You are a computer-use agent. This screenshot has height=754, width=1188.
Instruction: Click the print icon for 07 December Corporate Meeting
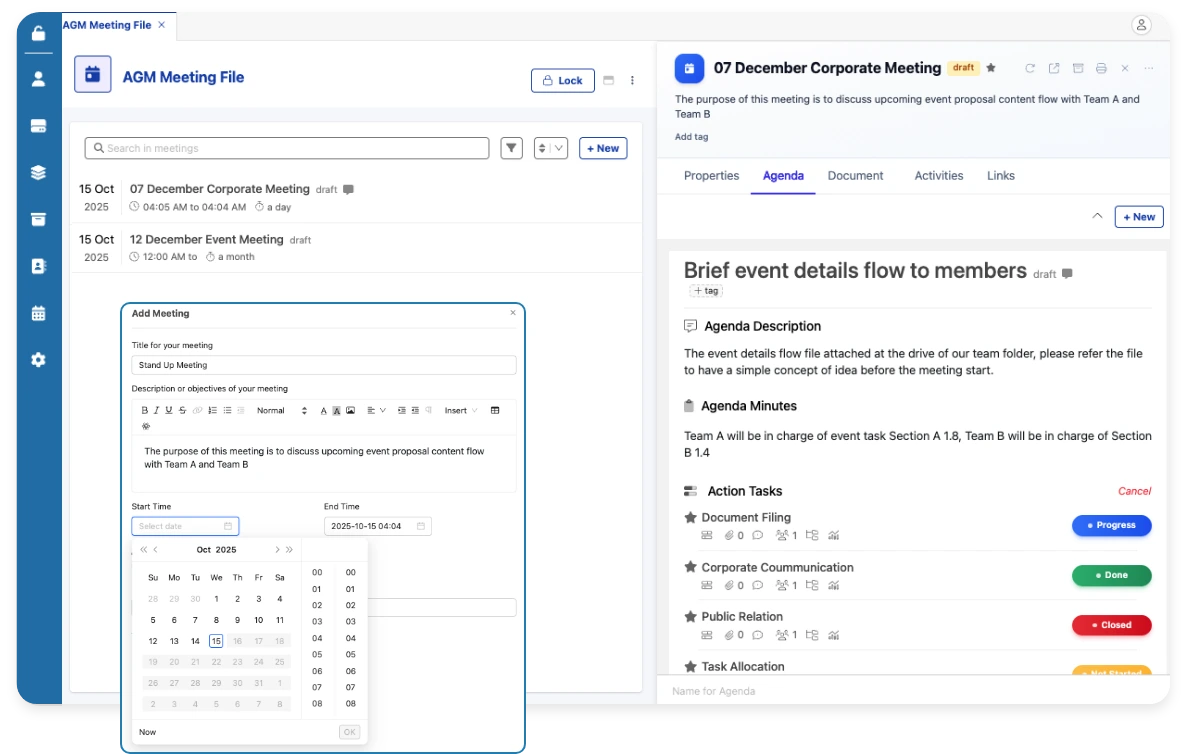[1102, 68]
